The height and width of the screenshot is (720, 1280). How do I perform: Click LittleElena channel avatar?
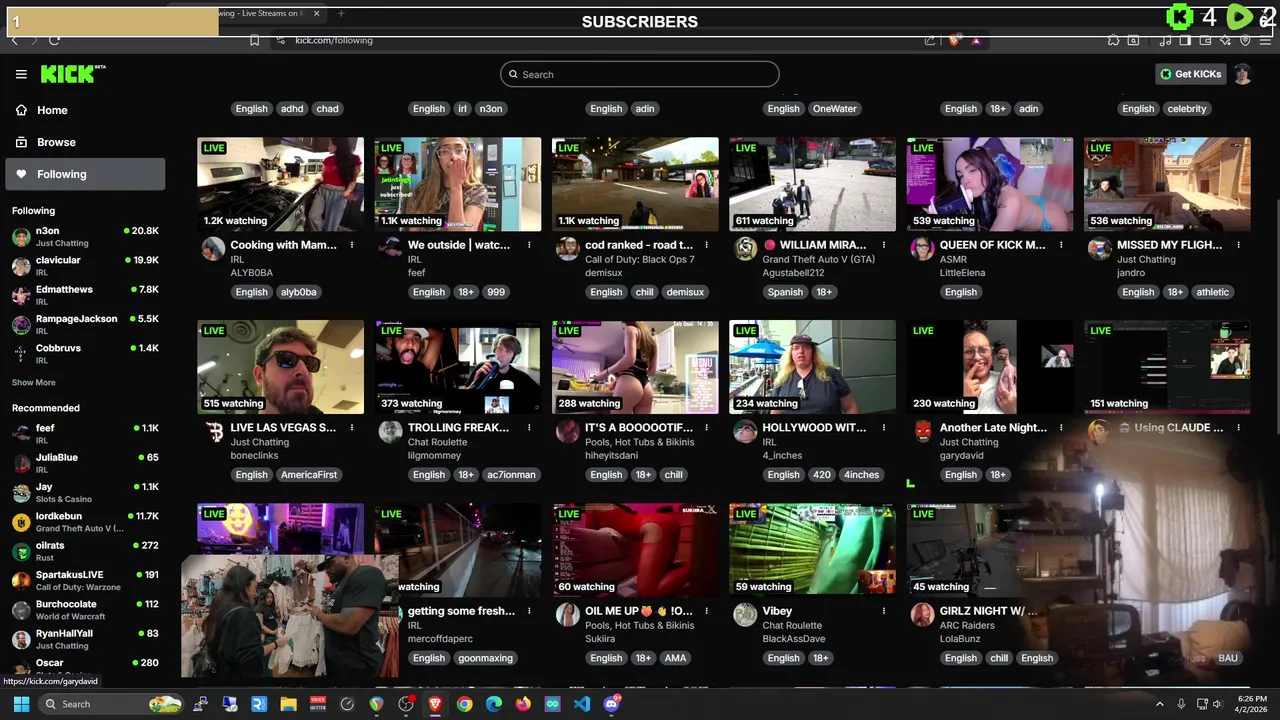pos(922,248)
